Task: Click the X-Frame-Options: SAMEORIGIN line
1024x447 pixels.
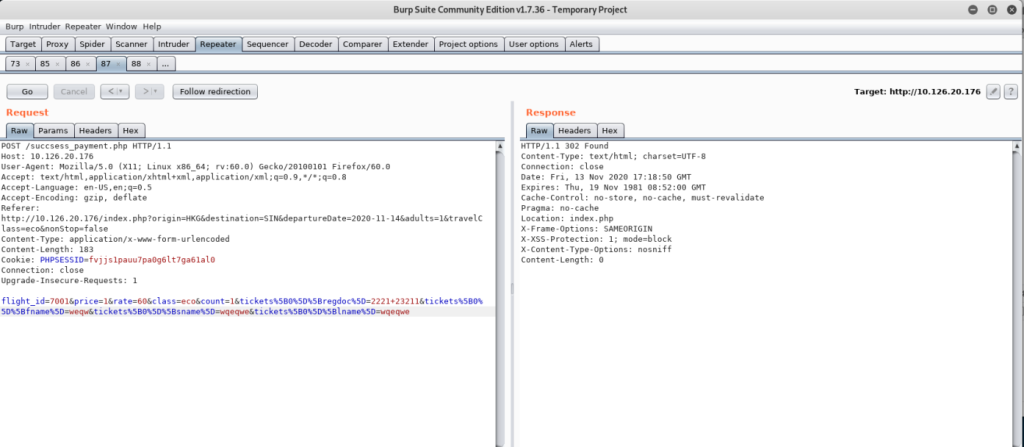Action: tap(585, 229)
